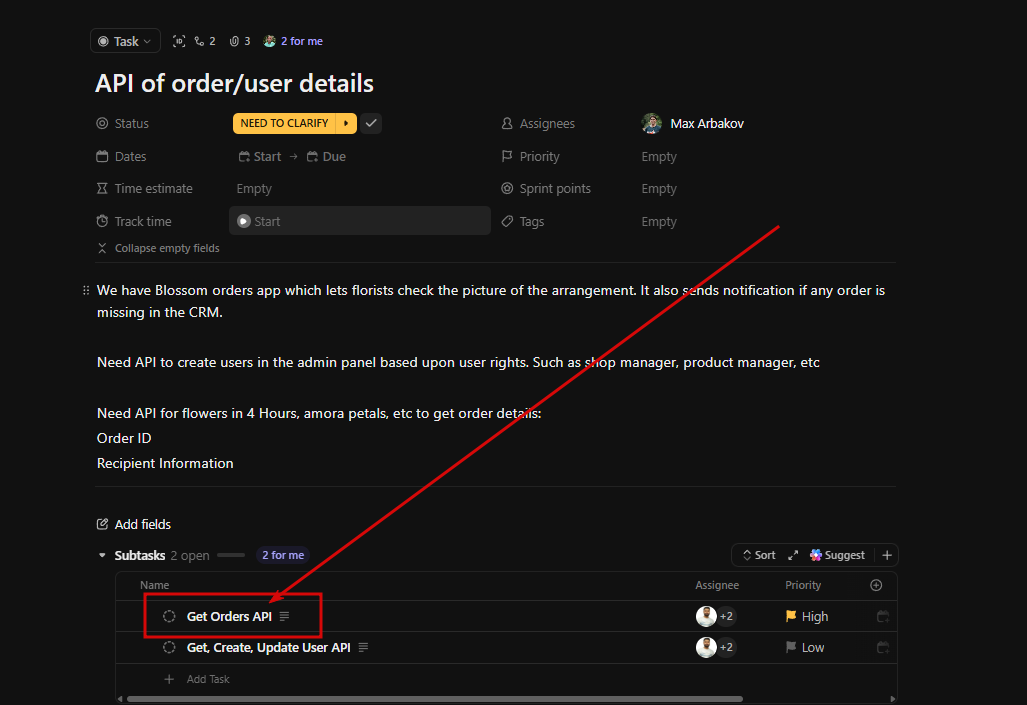The image size is (1027, 705).
Task: Set the Due date
Action: pos(326,157)
